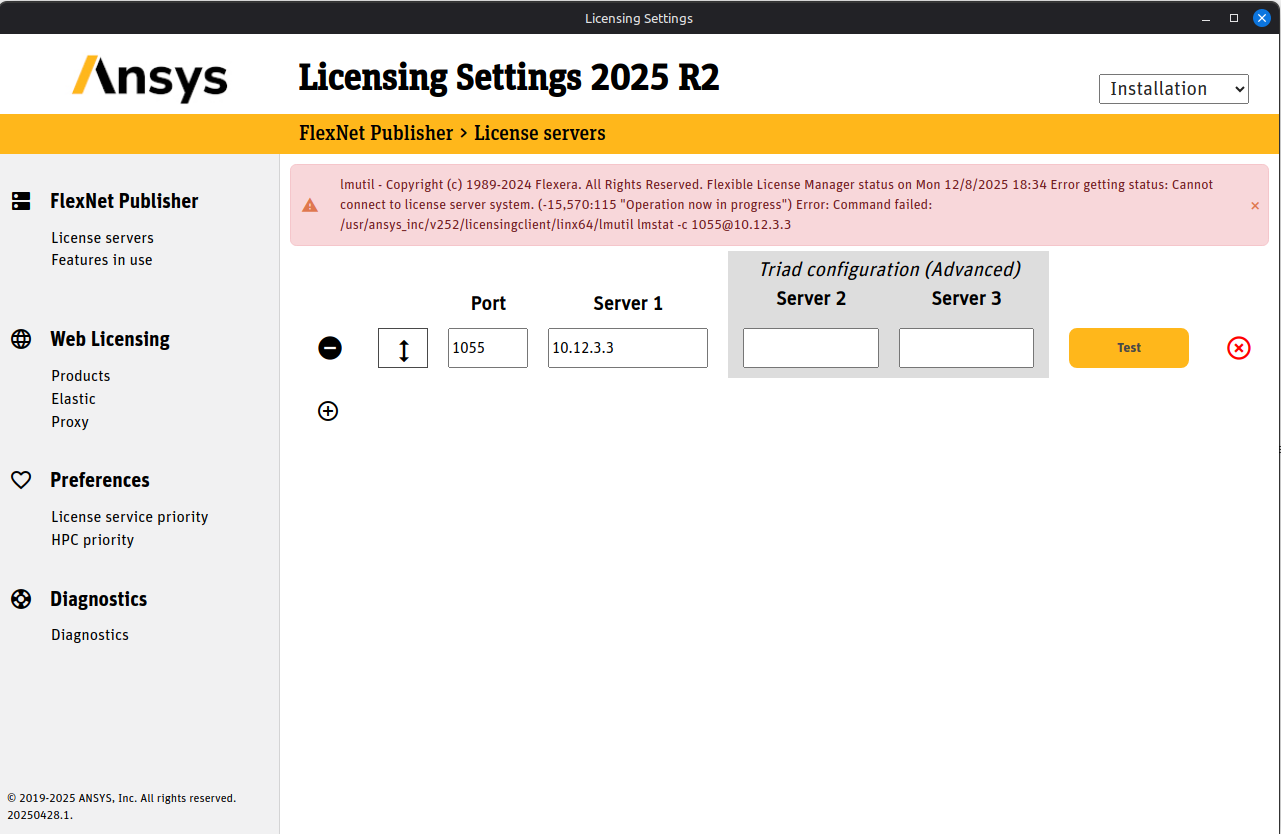The width and height of the screenshot is (1281, 834).
Task: Open the Proxy settings page
Action: pyautogui.click(x=70, y=422)
